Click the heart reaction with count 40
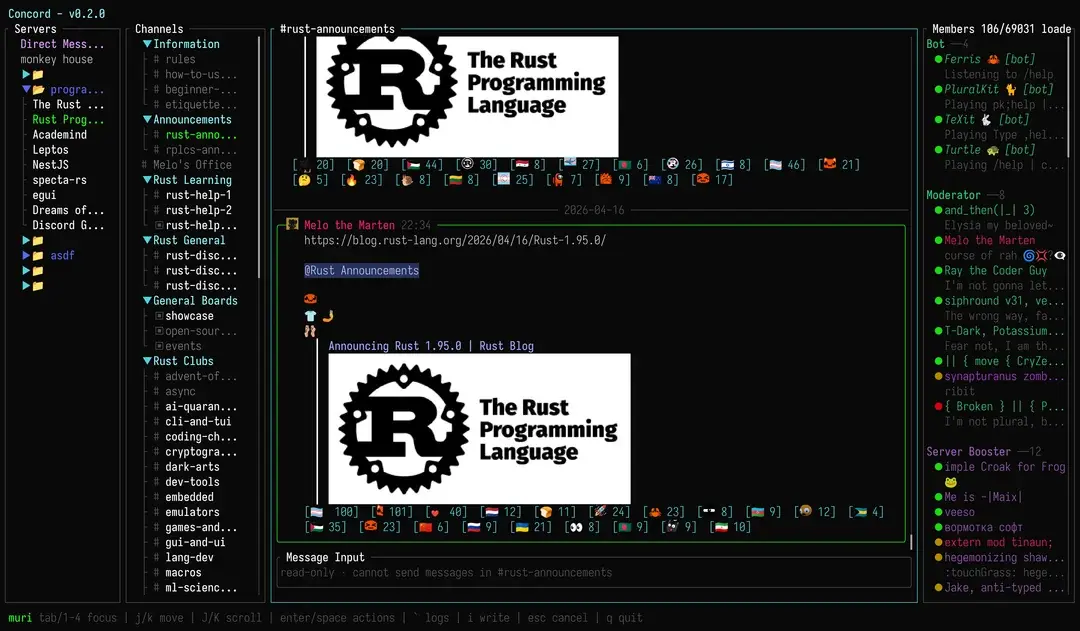 446,512
